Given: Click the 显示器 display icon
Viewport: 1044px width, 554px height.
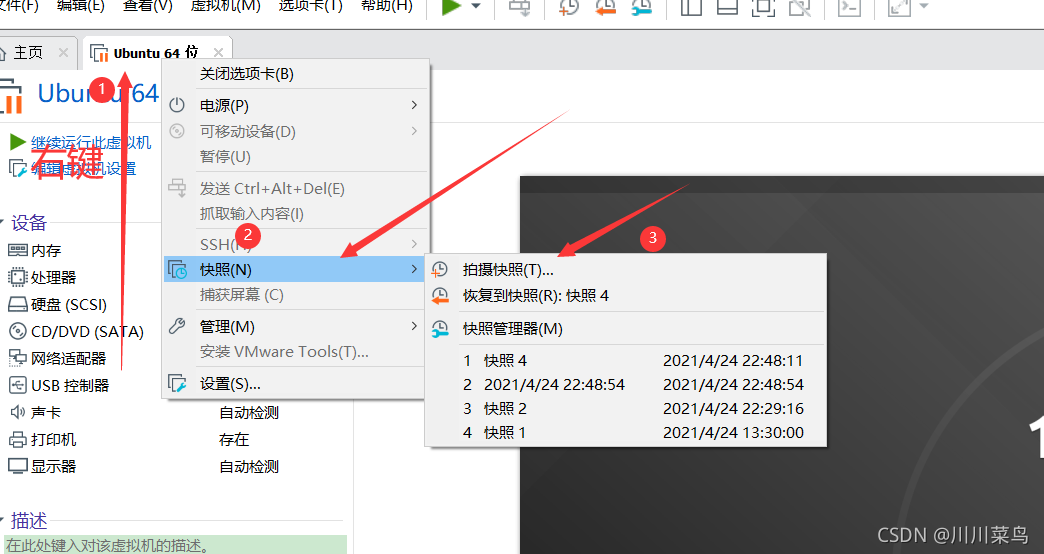Looking at the screenshot, I should (17, 466).
